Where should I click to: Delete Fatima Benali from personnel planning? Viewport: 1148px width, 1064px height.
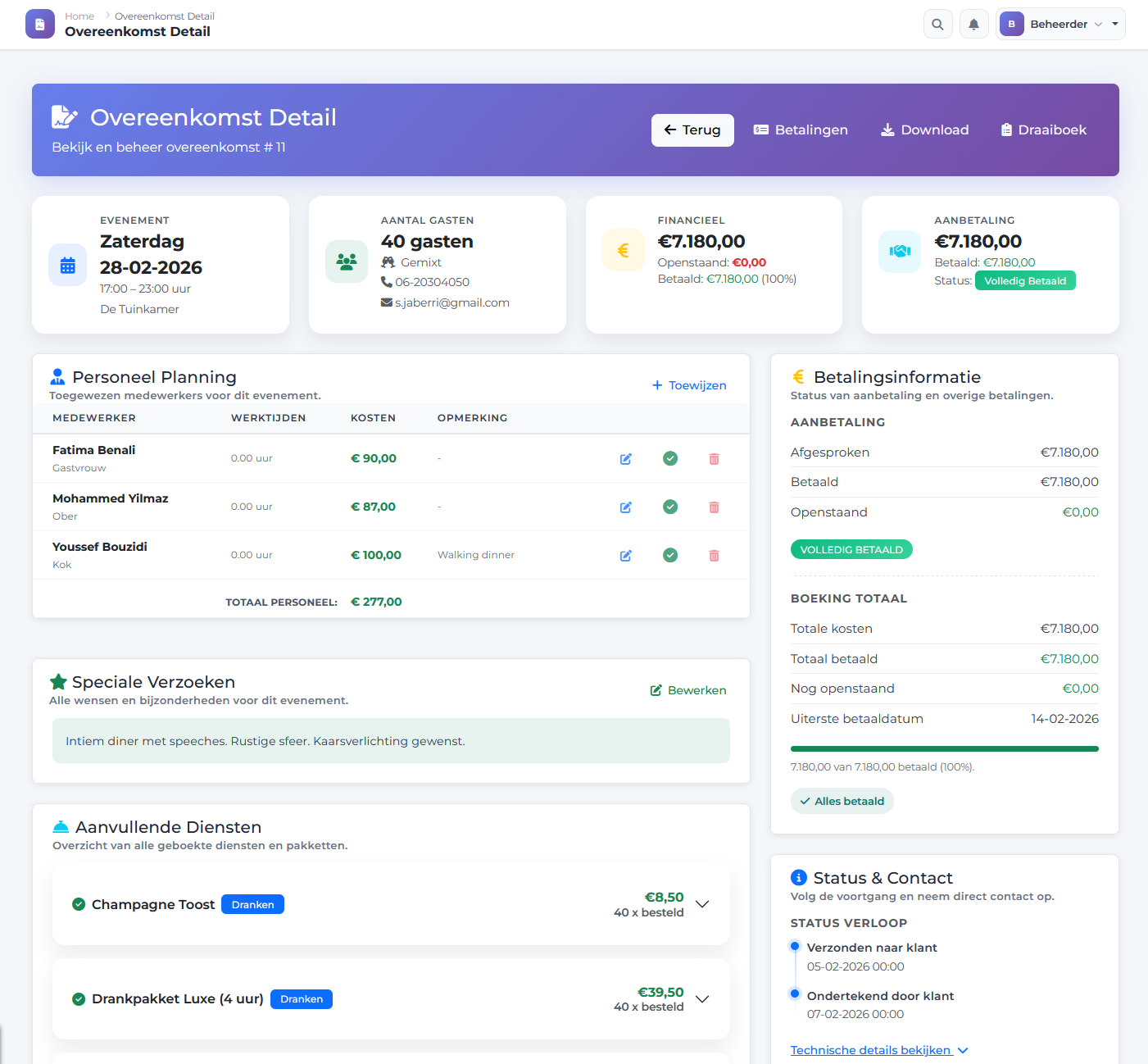[x=714, y=459]
